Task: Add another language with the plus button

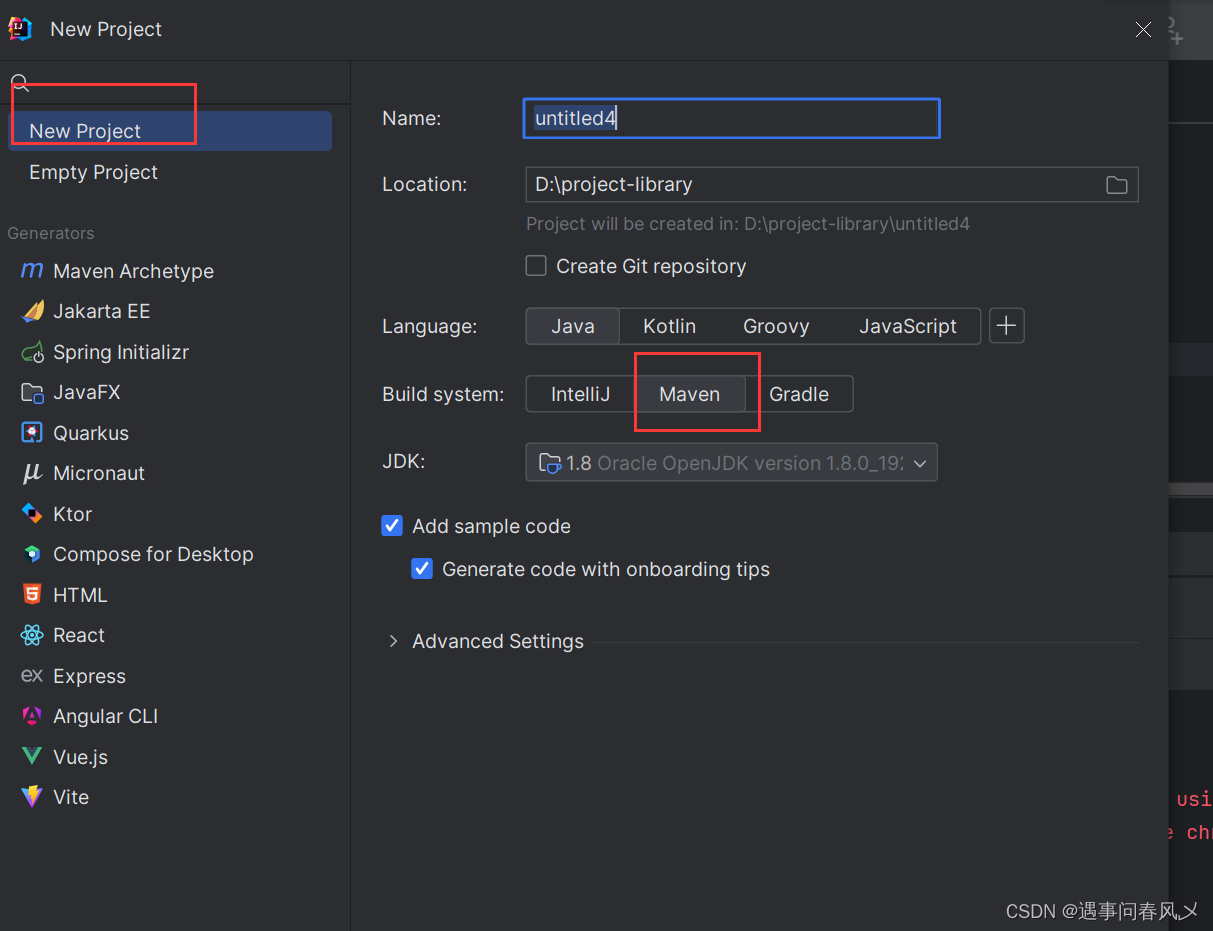Action: tap(1007, 326)
